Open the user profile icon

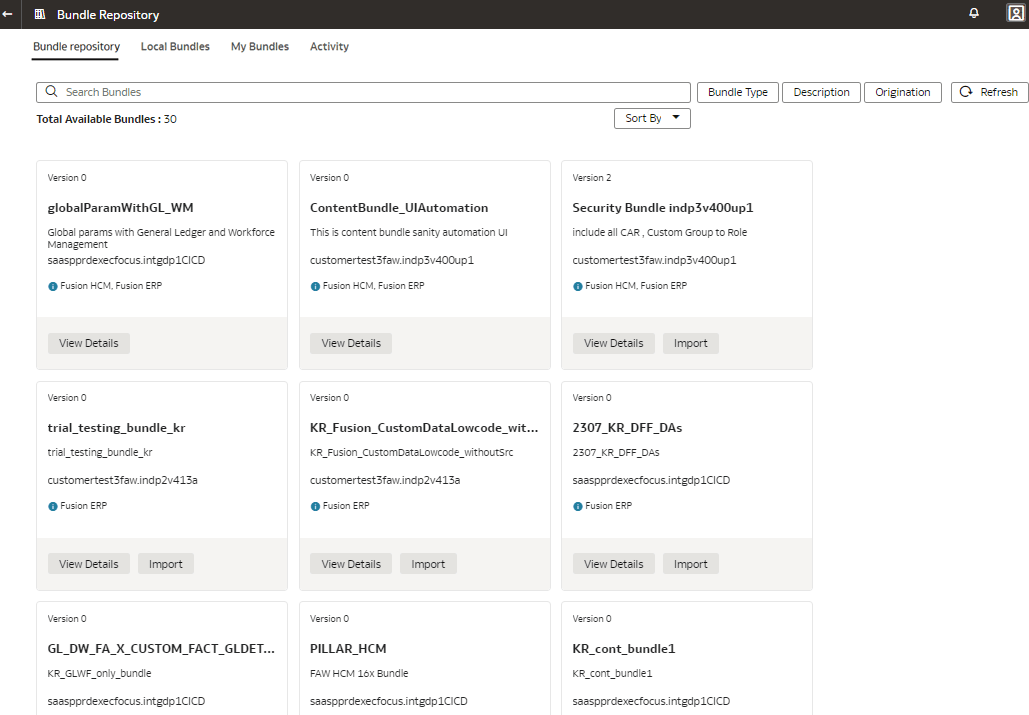point(1015,13)
